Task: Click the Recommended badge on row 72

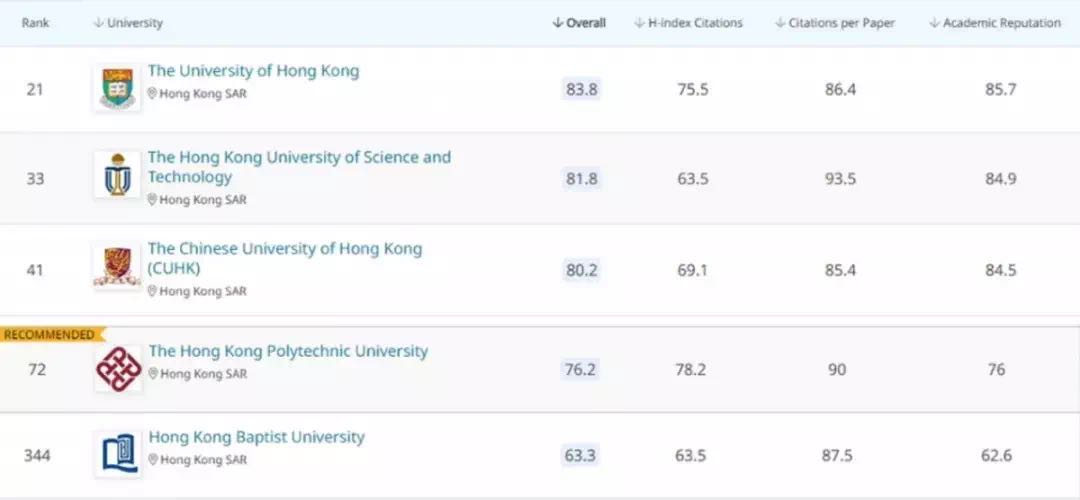Action: [x=49, y=334]
